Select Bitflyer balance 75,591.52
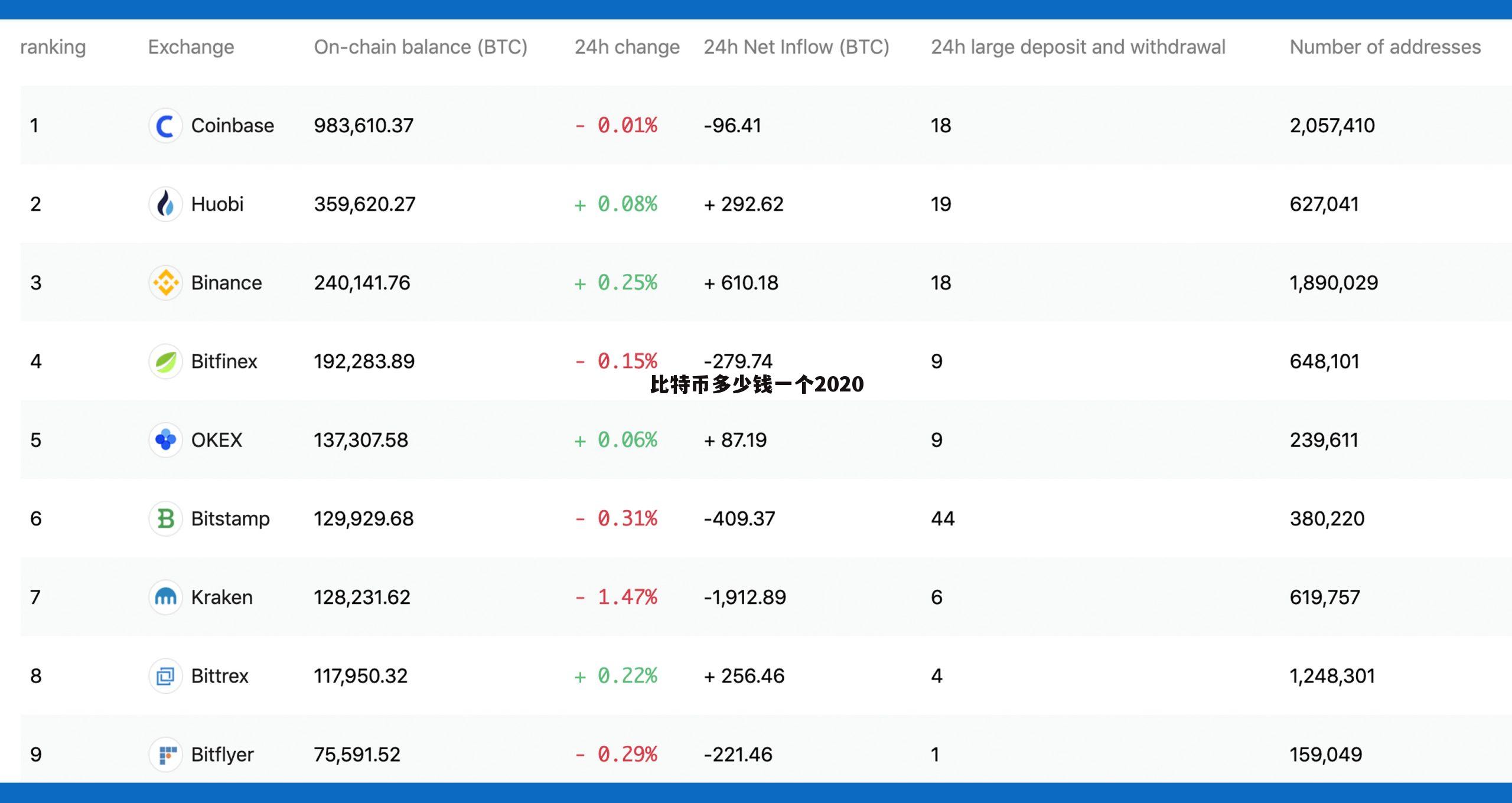This screenshot has height=803, width=1512. coord(357,754)
